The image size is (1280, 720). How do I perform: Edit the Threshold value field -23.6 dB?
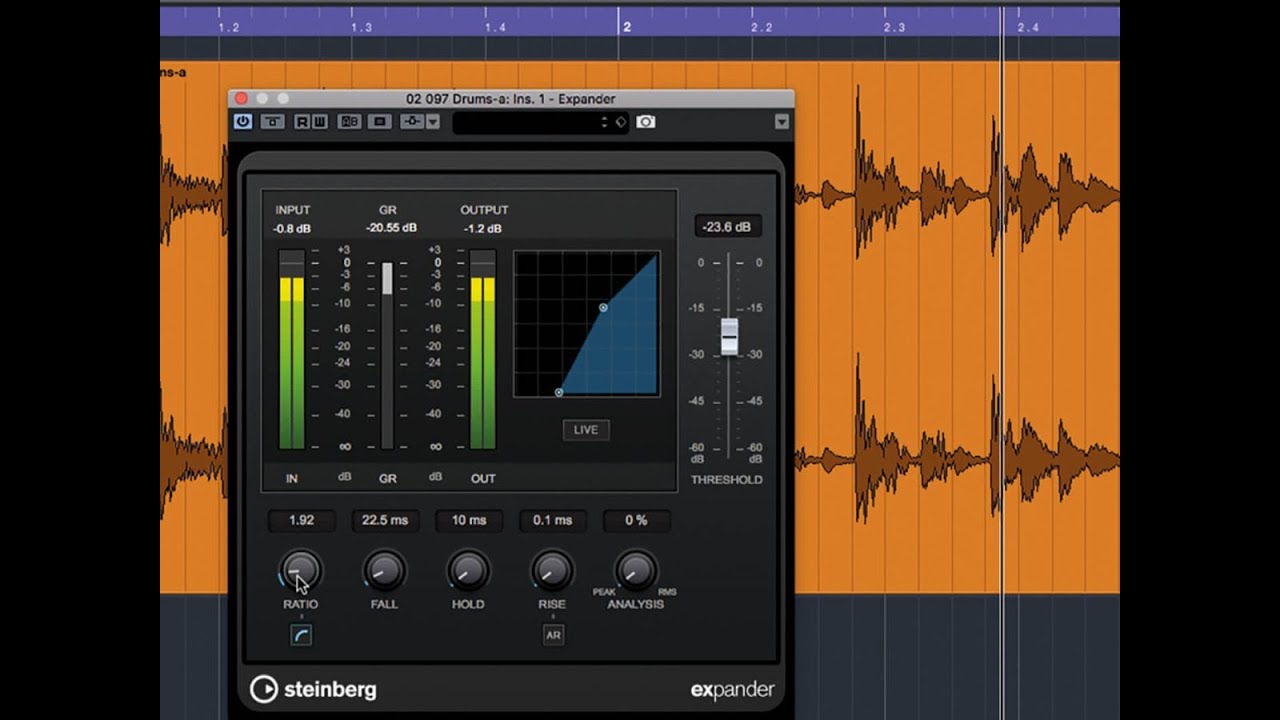pyautogui.click(x=727, y=227)
